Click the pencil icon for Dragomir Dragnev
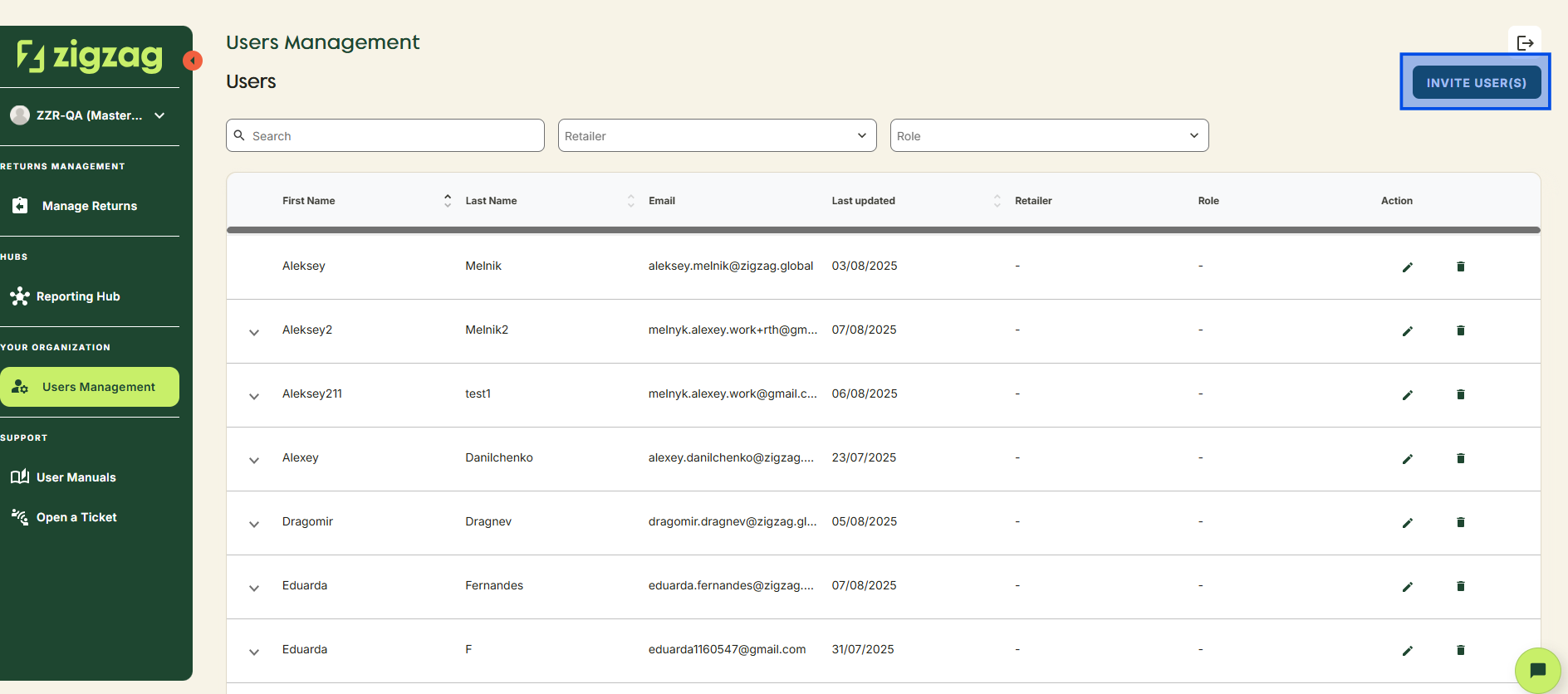Screen dimensions: 1568x694 [x=1407, y=523]
